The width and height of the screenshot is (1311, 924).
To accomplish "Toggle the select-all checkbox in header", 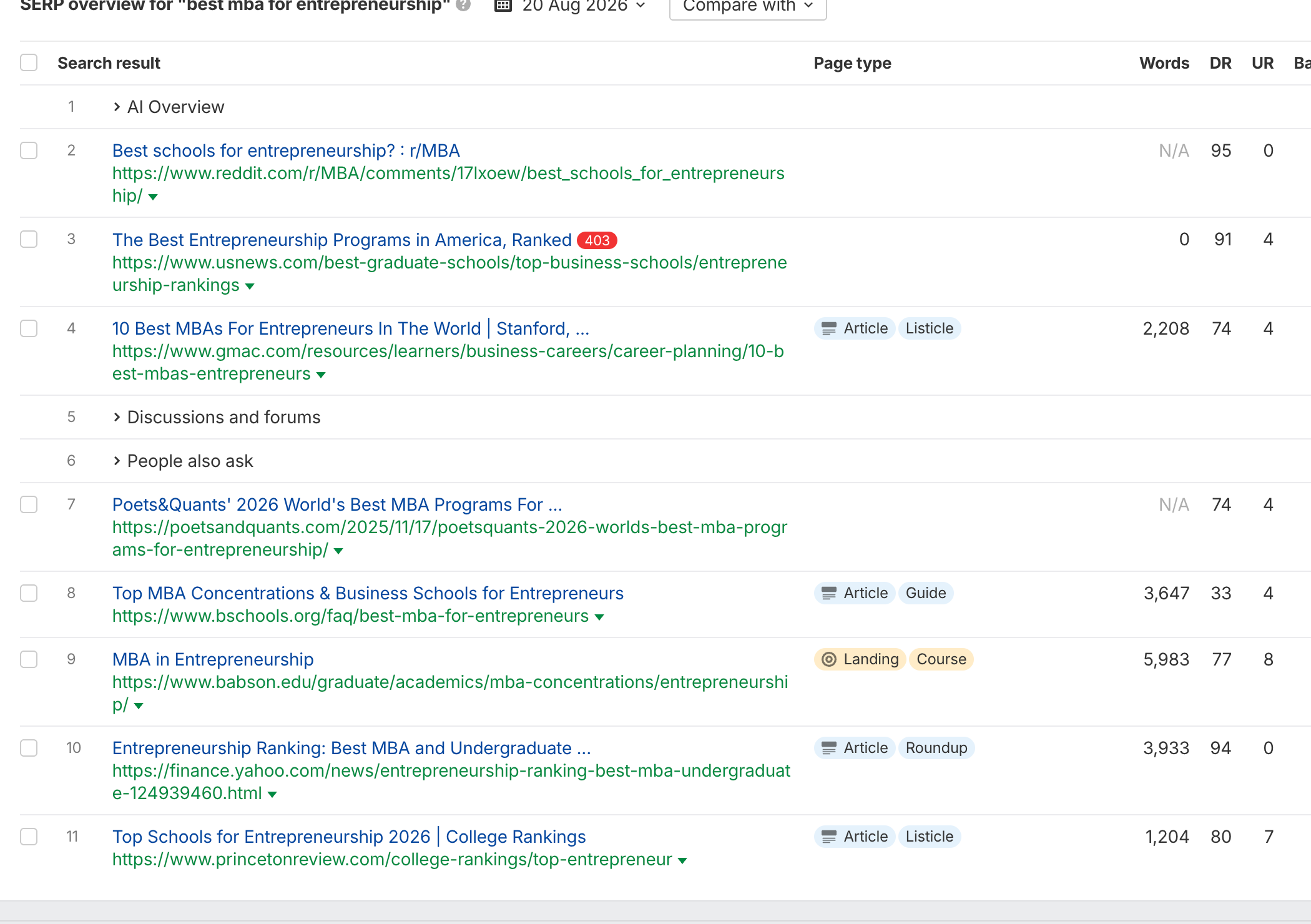I will pos(29,63).
